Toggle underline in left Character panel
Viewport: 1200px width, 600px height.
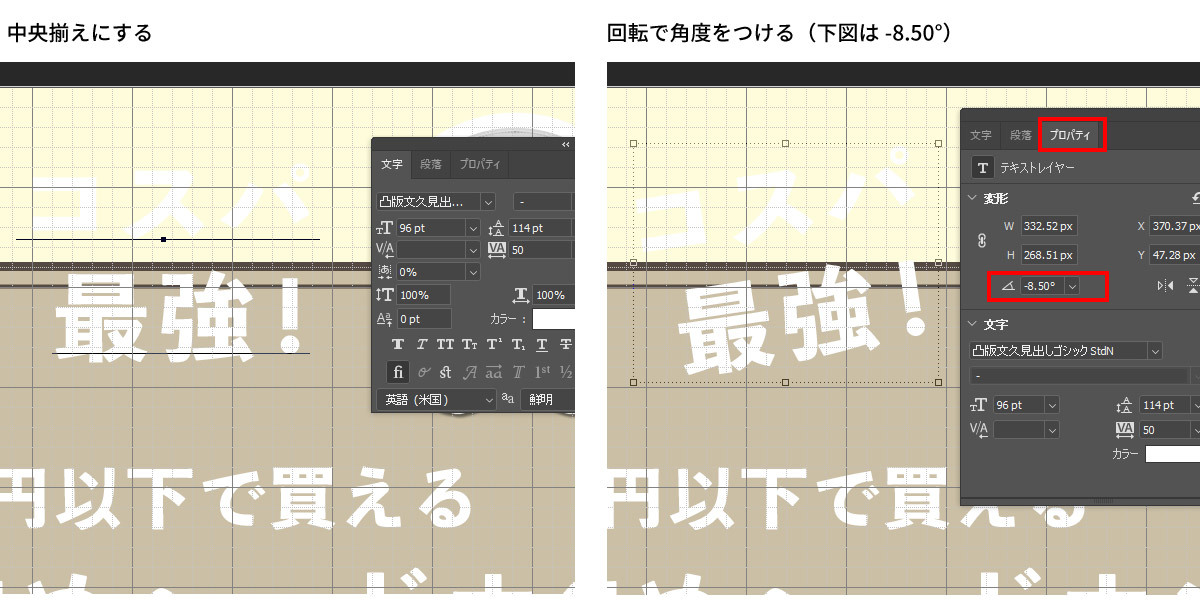pyautogui.click(x=542, y=344)
